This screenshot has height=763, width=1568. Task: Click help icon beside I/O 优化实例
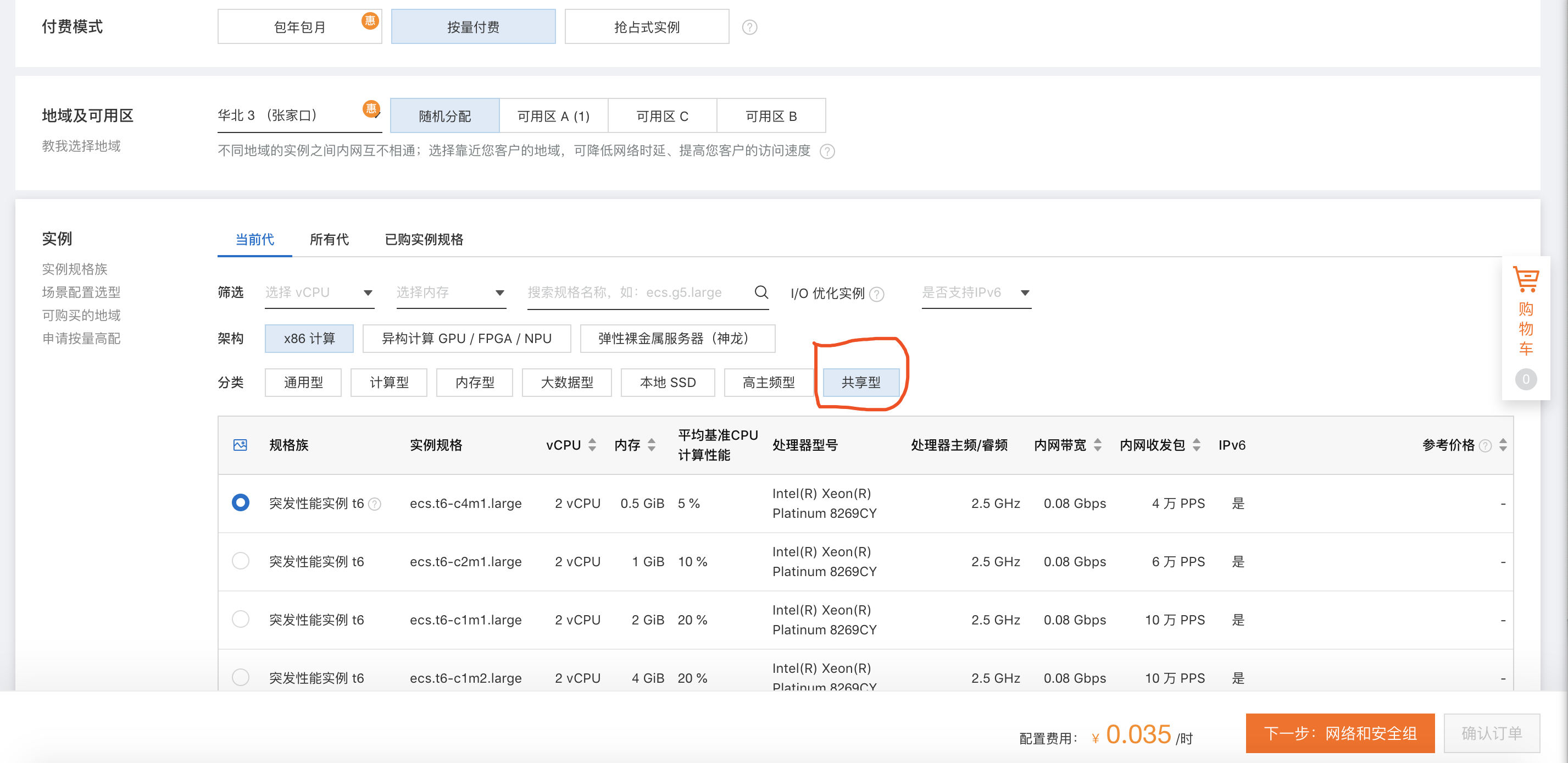click(x=876, y=294)
